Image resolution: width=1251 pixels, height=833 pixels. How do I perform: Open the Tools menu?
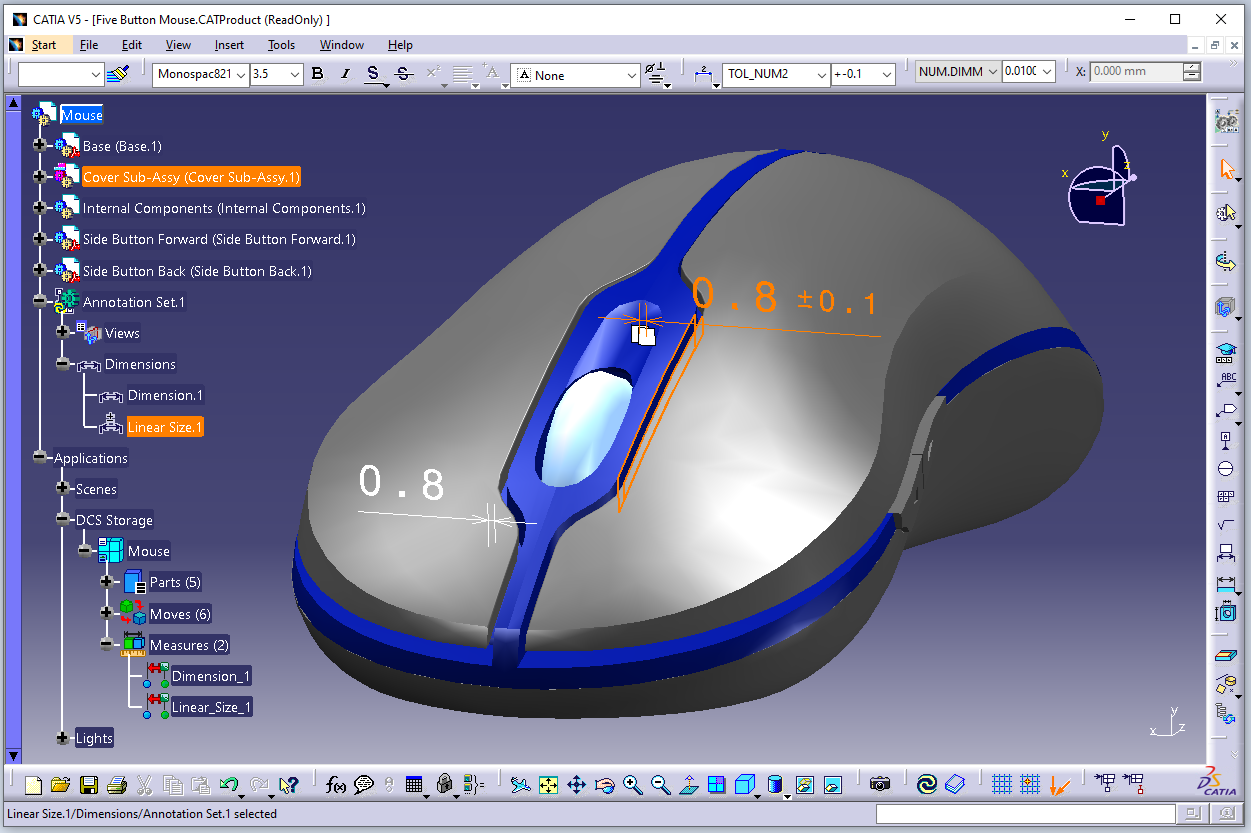281,45
